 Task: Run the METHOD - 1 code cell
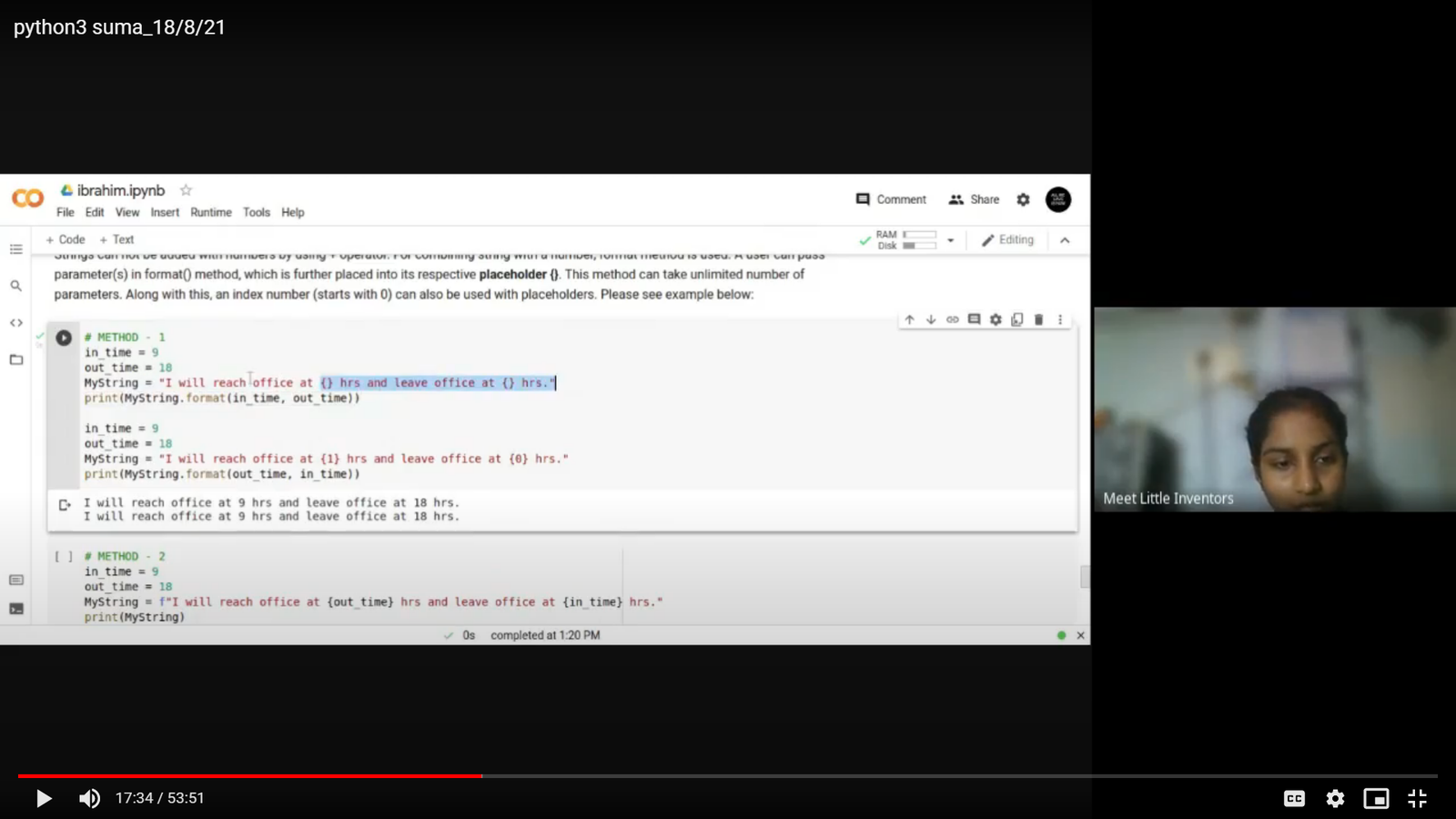[64, 338]
